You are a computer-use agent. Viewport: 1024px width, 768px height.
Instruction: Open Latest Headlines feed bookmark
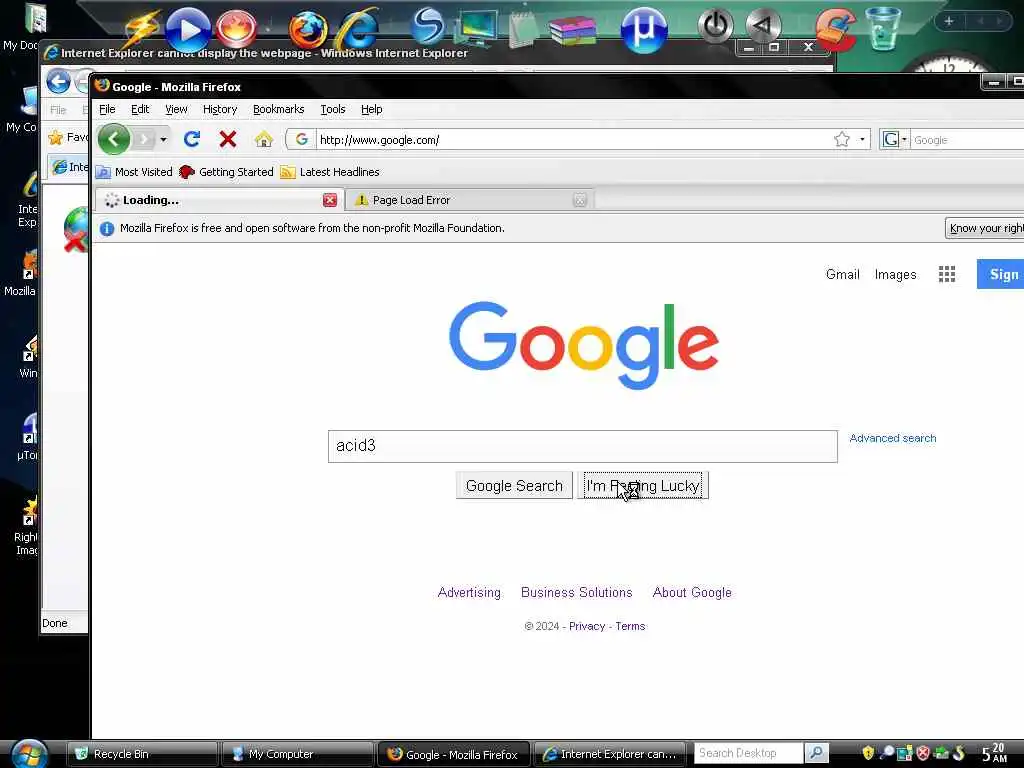(x=330, y=172)
